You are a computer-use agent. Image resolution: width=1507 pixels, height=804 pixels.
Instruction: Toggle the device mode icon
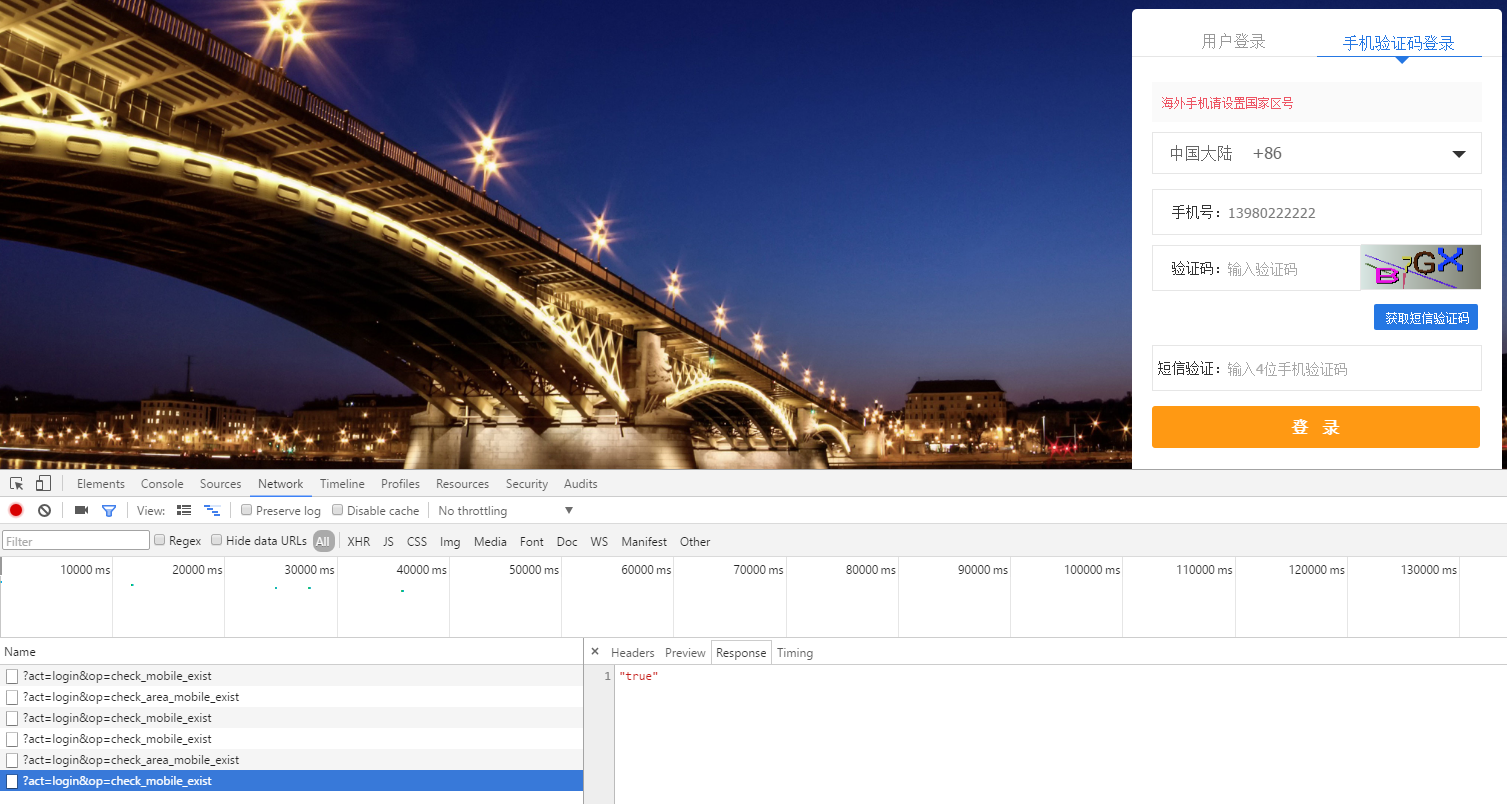[43, 484]
